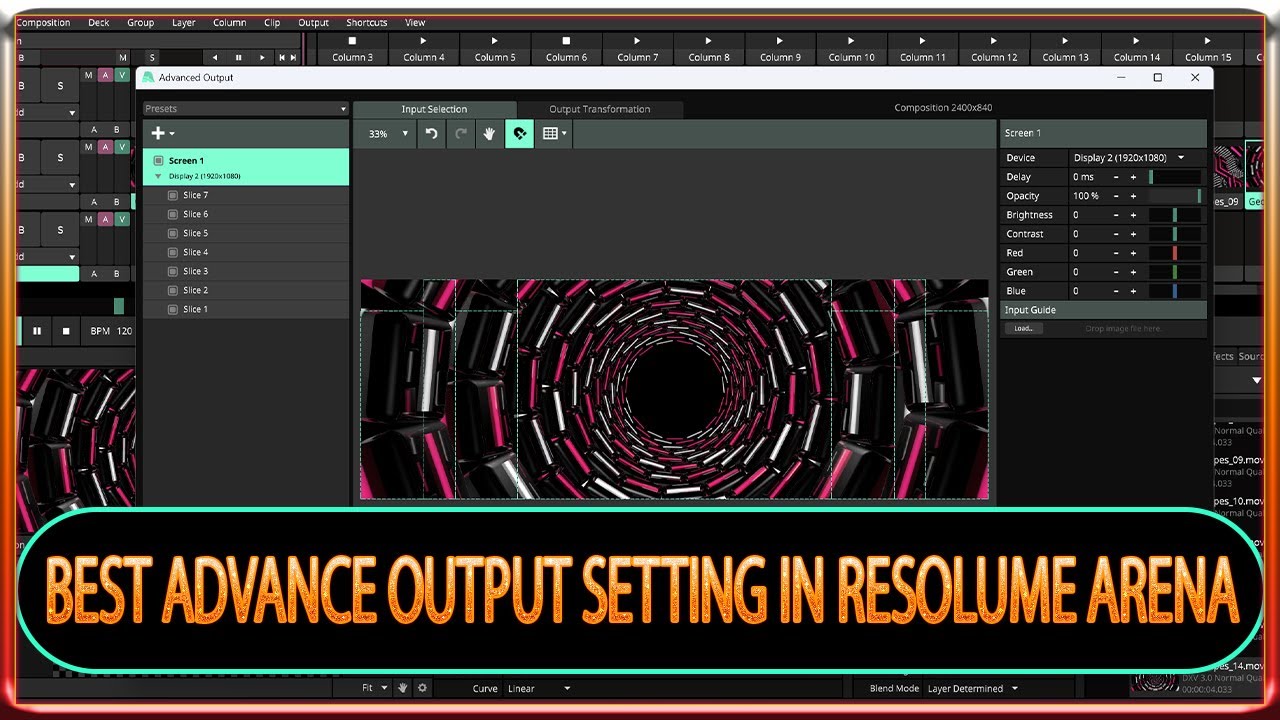Adjust the Opacity slider bar
The height and width of the screenshot is (720, 1280).
pyautogui.click(x=1175, y=196)
